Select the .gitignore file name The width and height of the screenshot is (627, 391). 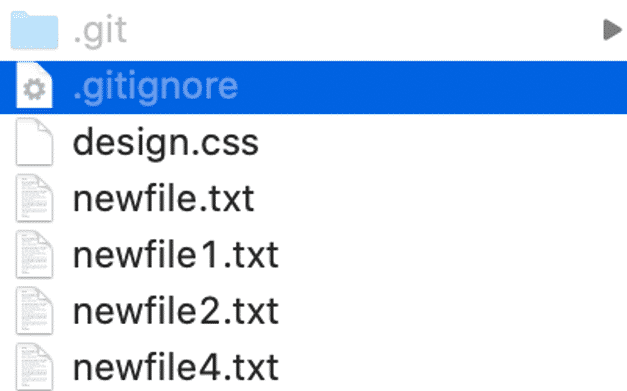point(156,88)
